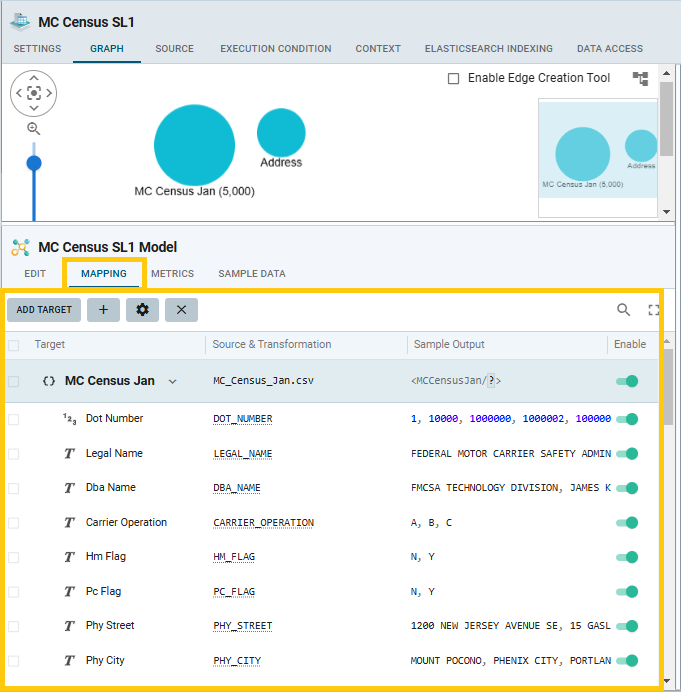The image size is (681, 692).
Task: Click the X remove icon in toolbar
Action: (181, 310)
